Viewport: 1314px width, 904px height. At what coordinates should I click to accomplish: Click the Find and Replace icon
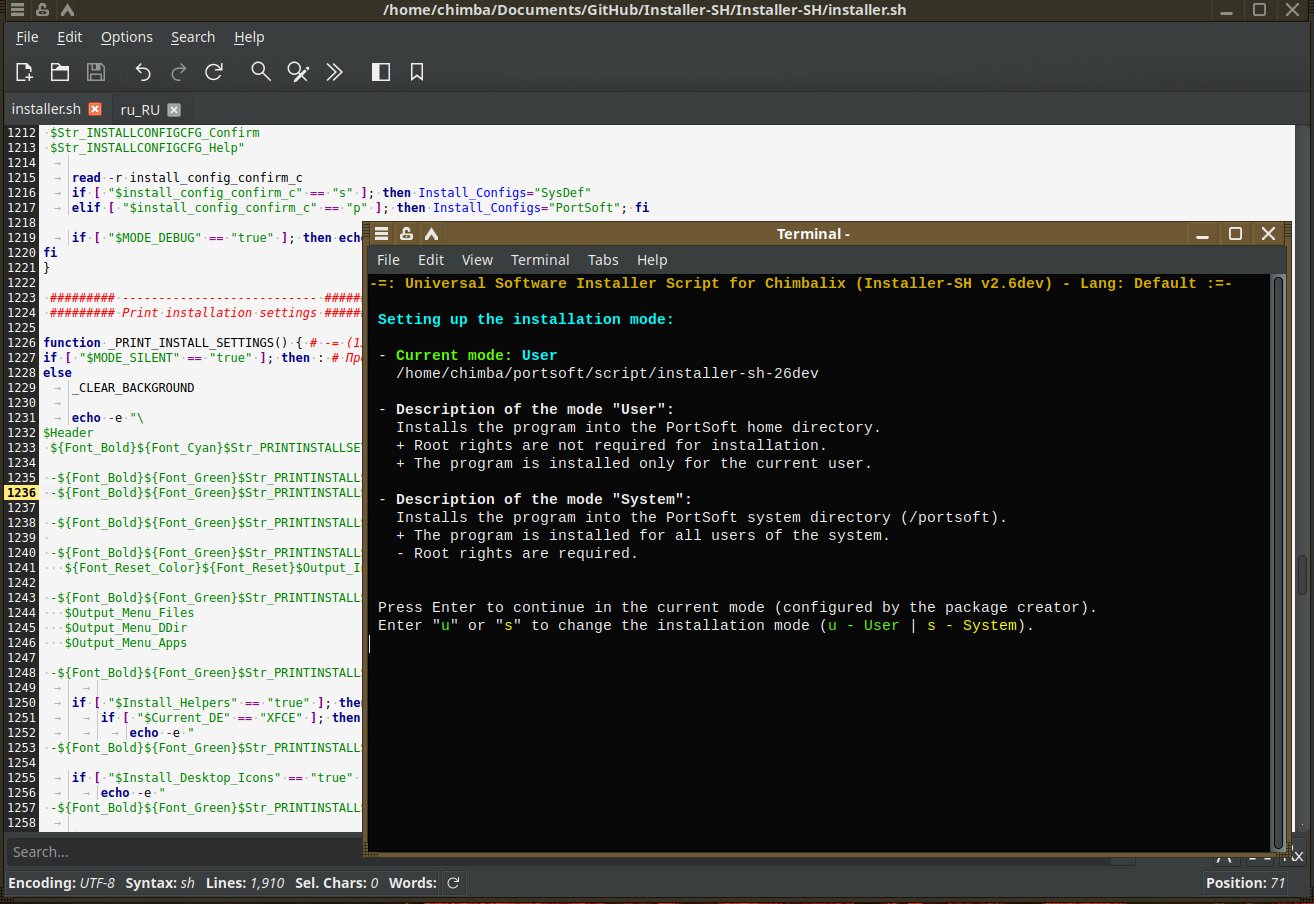click(298, 72)
